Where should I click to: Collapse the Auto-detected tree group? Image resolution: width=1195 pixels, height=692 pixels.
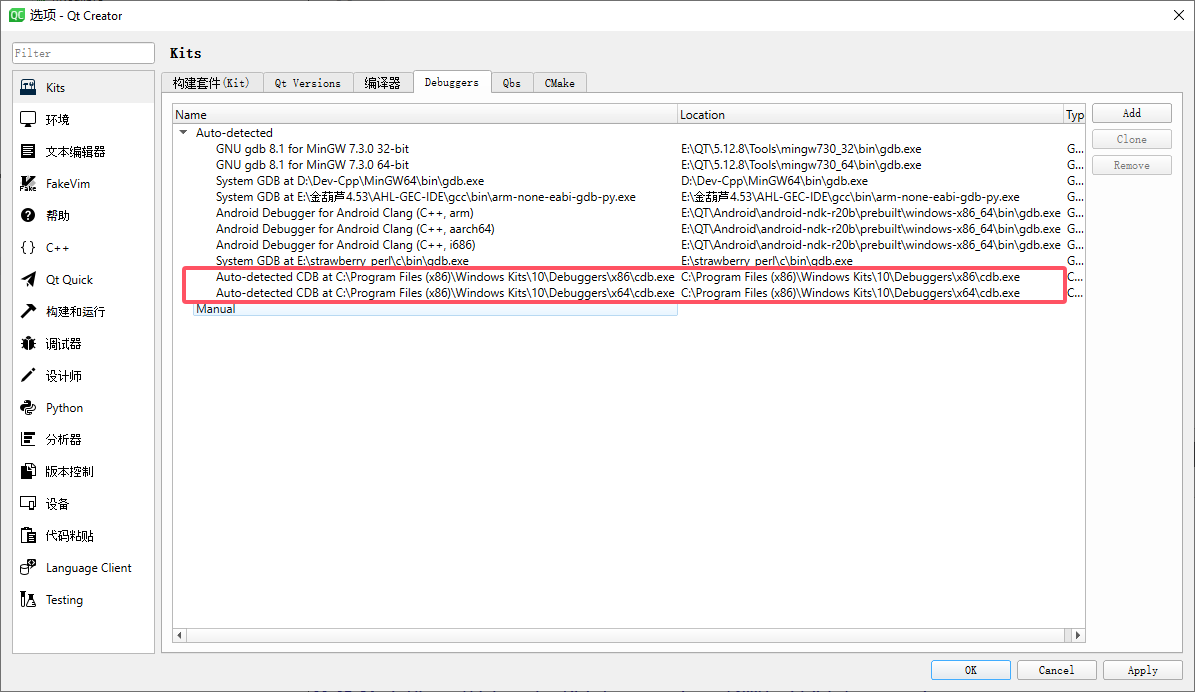183,133
